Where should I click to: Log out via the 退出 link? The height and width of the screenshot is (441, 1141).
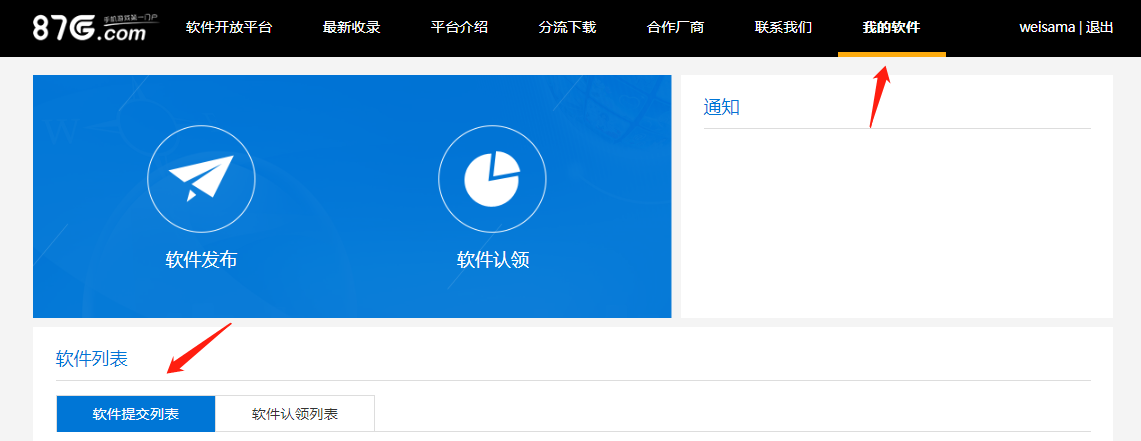[1100, 28]
